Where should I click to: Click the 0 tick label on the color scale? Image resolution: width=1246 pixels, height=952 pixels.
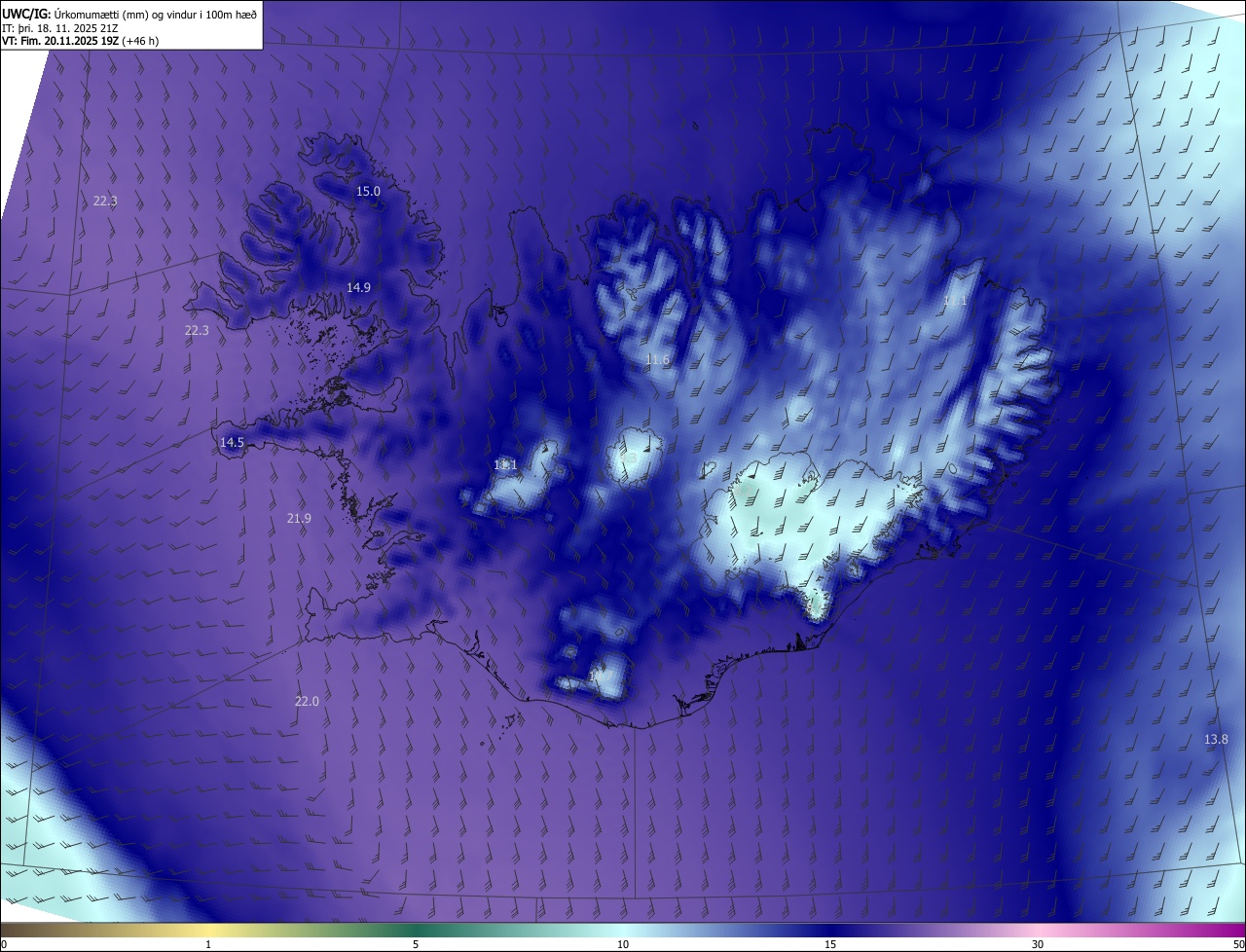(4, 944)
